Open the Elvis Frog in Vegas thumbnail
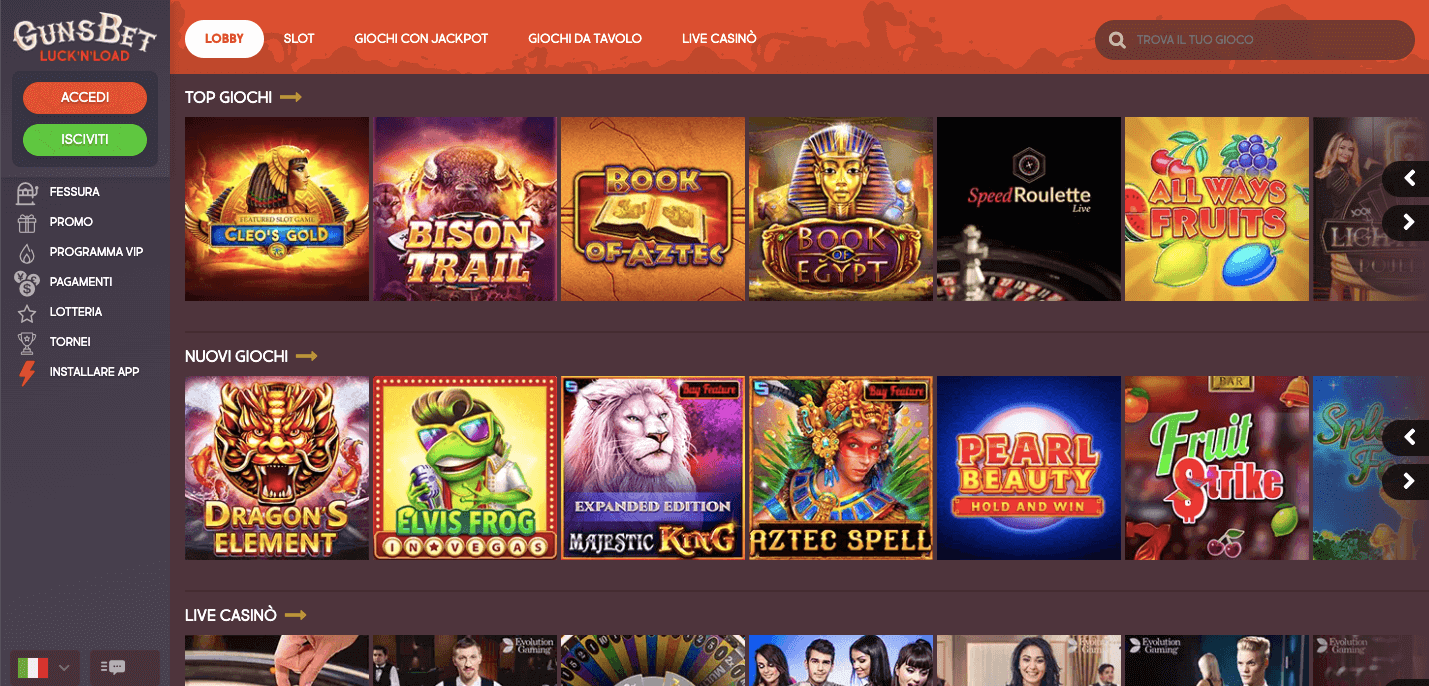Image resolution: width=1429 pixels, height=686 pixels. tap(465, 468)
